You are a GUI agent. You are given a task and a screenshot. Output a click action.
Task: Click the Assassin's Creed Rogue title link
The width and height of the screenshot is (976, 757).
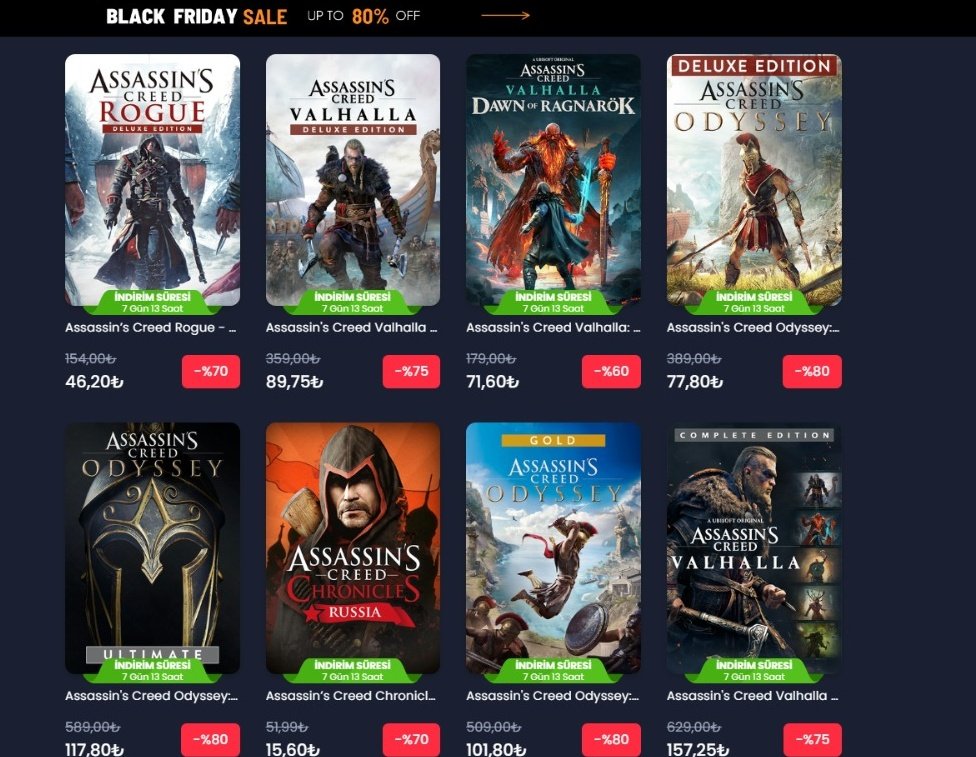pos(151,327)
